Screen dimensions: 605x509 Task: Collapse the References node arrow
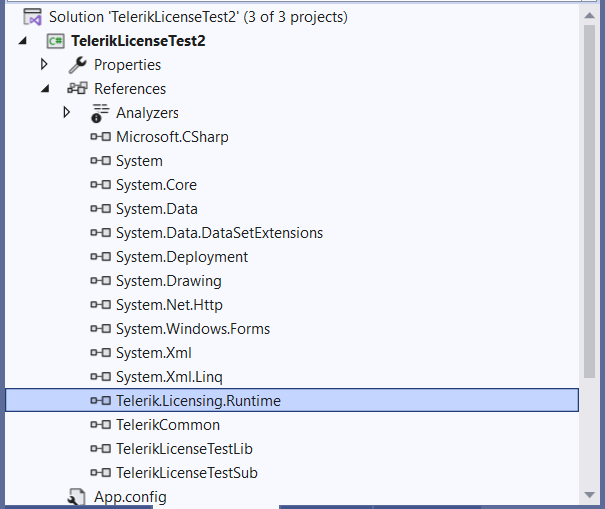tap(44, 89)
